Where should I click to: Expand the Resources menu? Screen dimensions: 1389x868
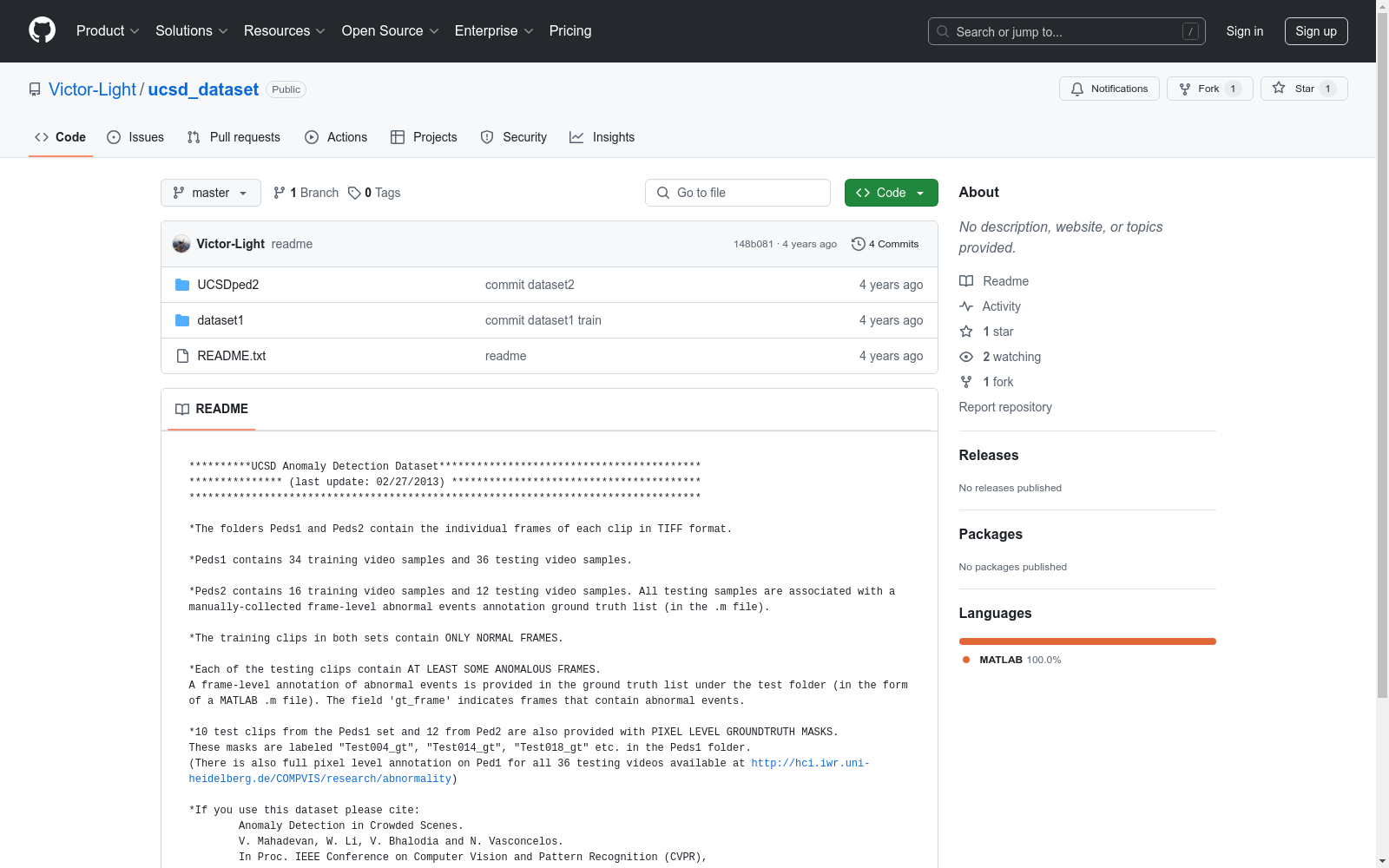click(285, 31)
